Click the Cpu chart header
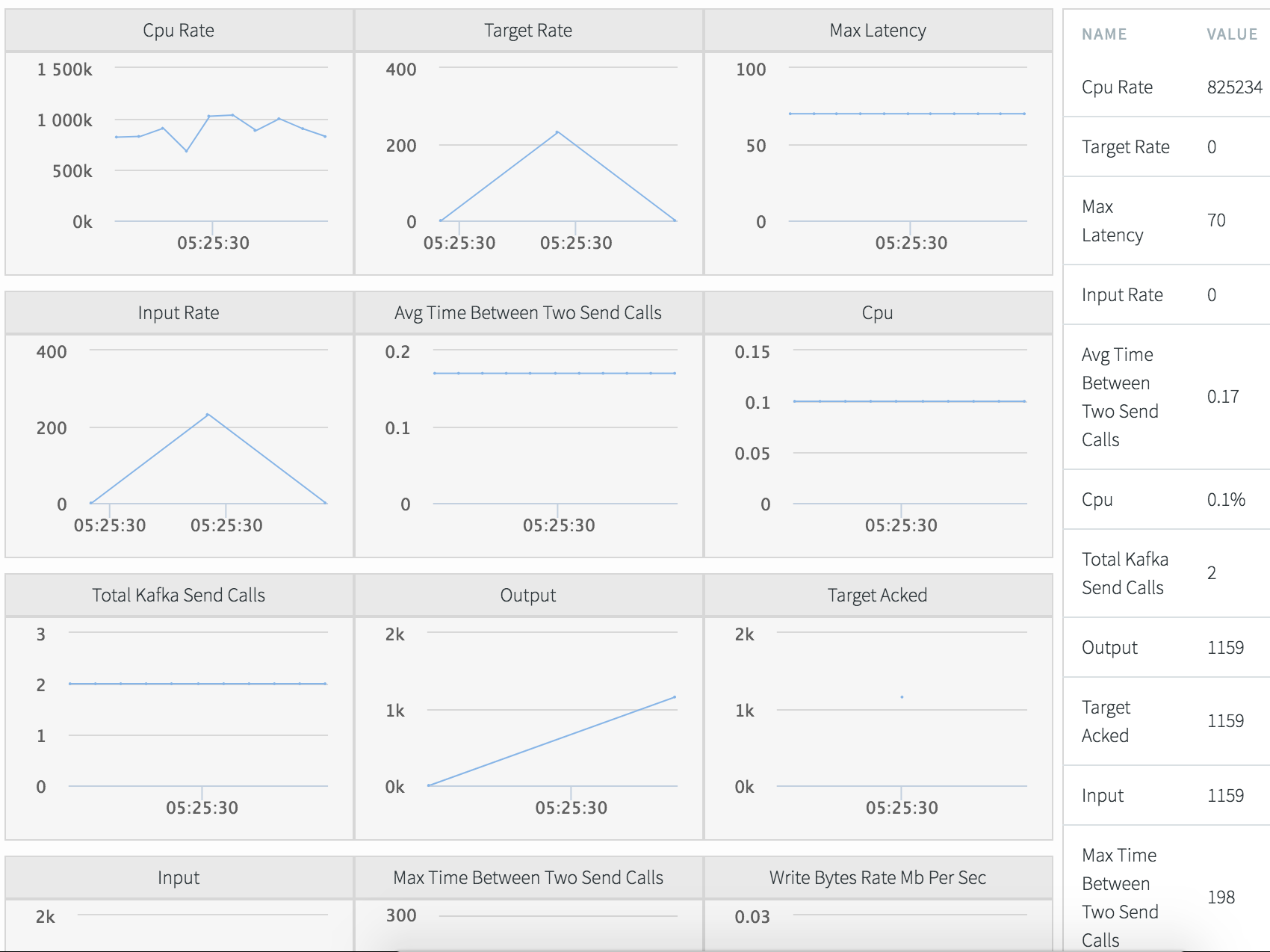 pos(878,313)
